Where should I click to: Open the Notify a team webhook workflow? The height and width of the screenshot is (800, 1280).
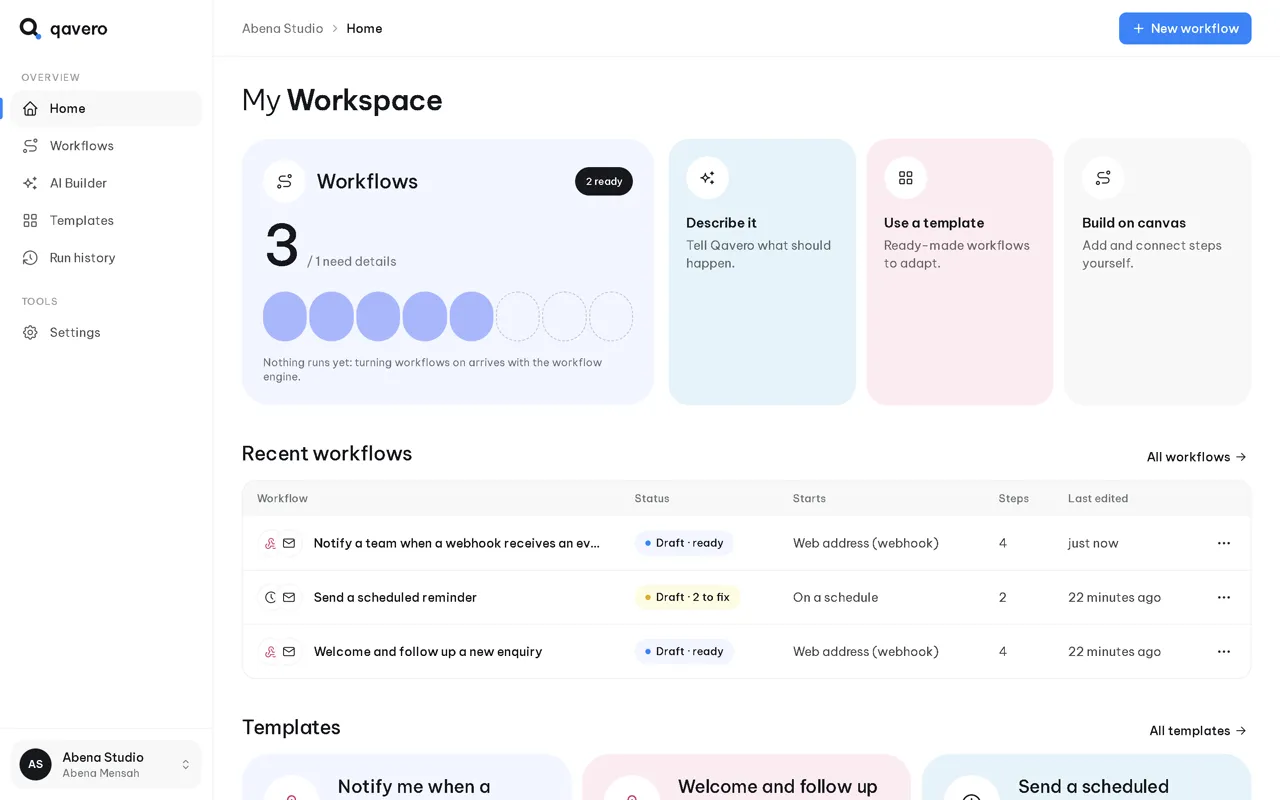[457, 543]
